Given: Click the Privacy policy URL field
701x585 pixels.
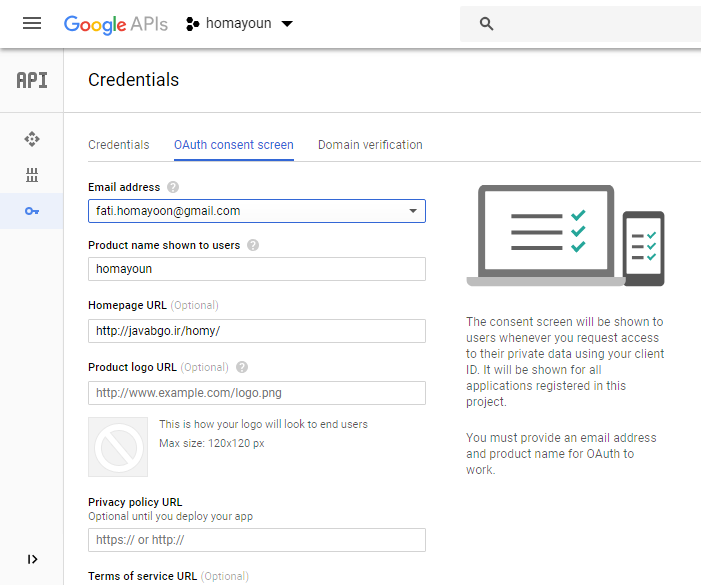Looking at the screenshot, I should click(257, 540).
